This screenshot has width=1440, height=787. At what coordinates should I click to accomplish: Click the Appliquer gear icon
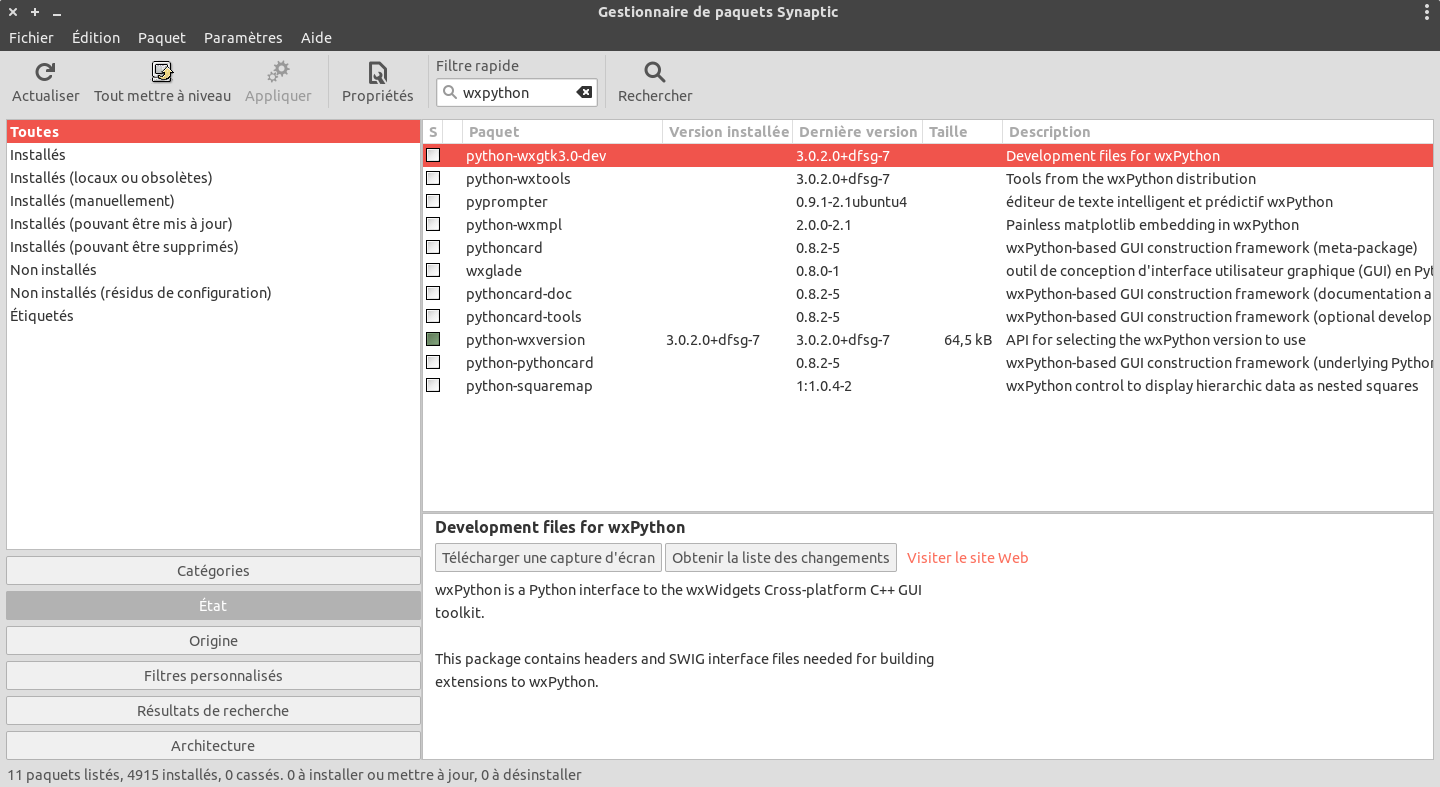point(278,72)
